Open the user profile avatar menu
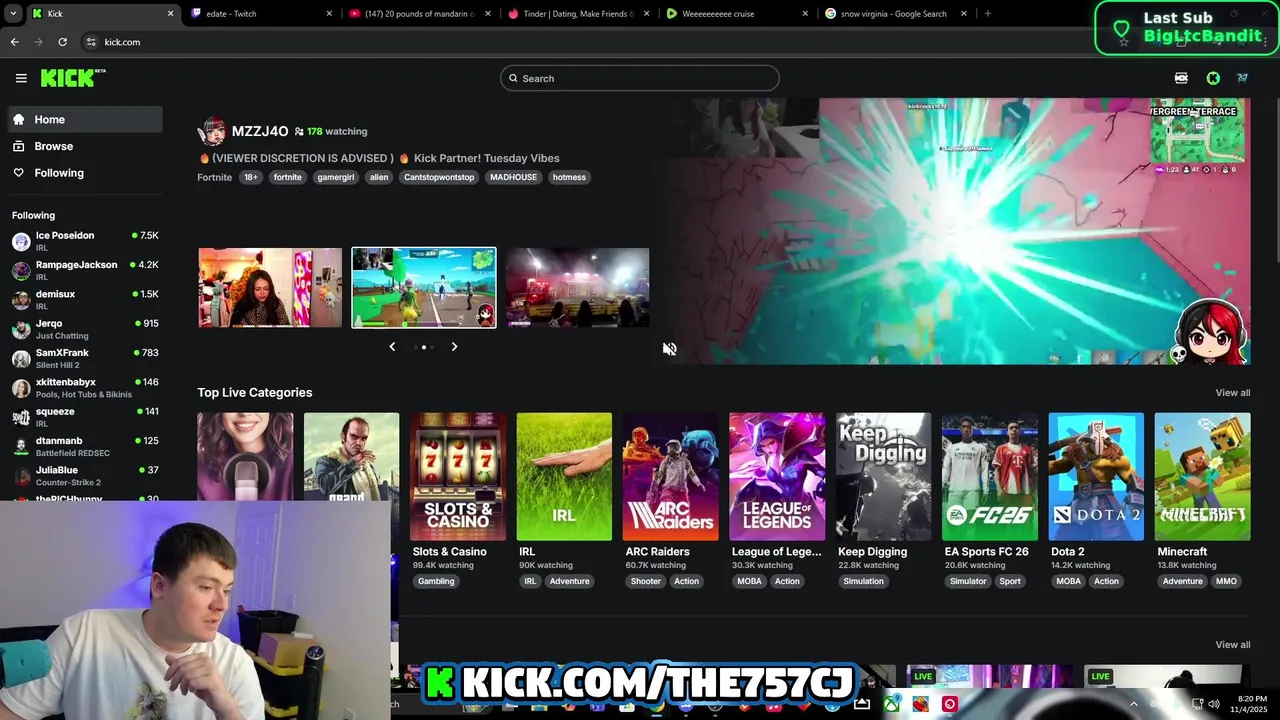1280x720 pixels. tap(1242, 78)
